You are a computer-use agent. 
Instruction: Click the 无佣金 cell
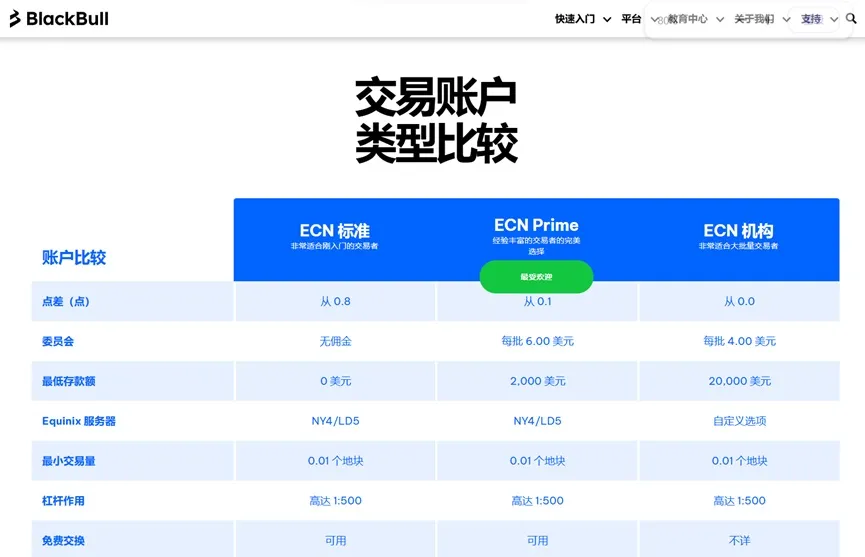point(335,341)
